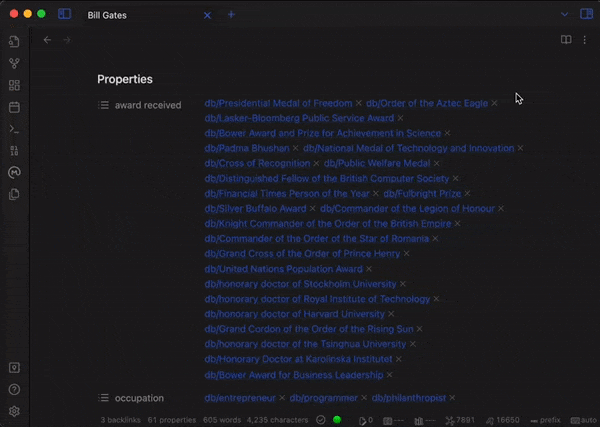Click the 7891 status bar counter
600x427 pixels.
coord(460,420)
